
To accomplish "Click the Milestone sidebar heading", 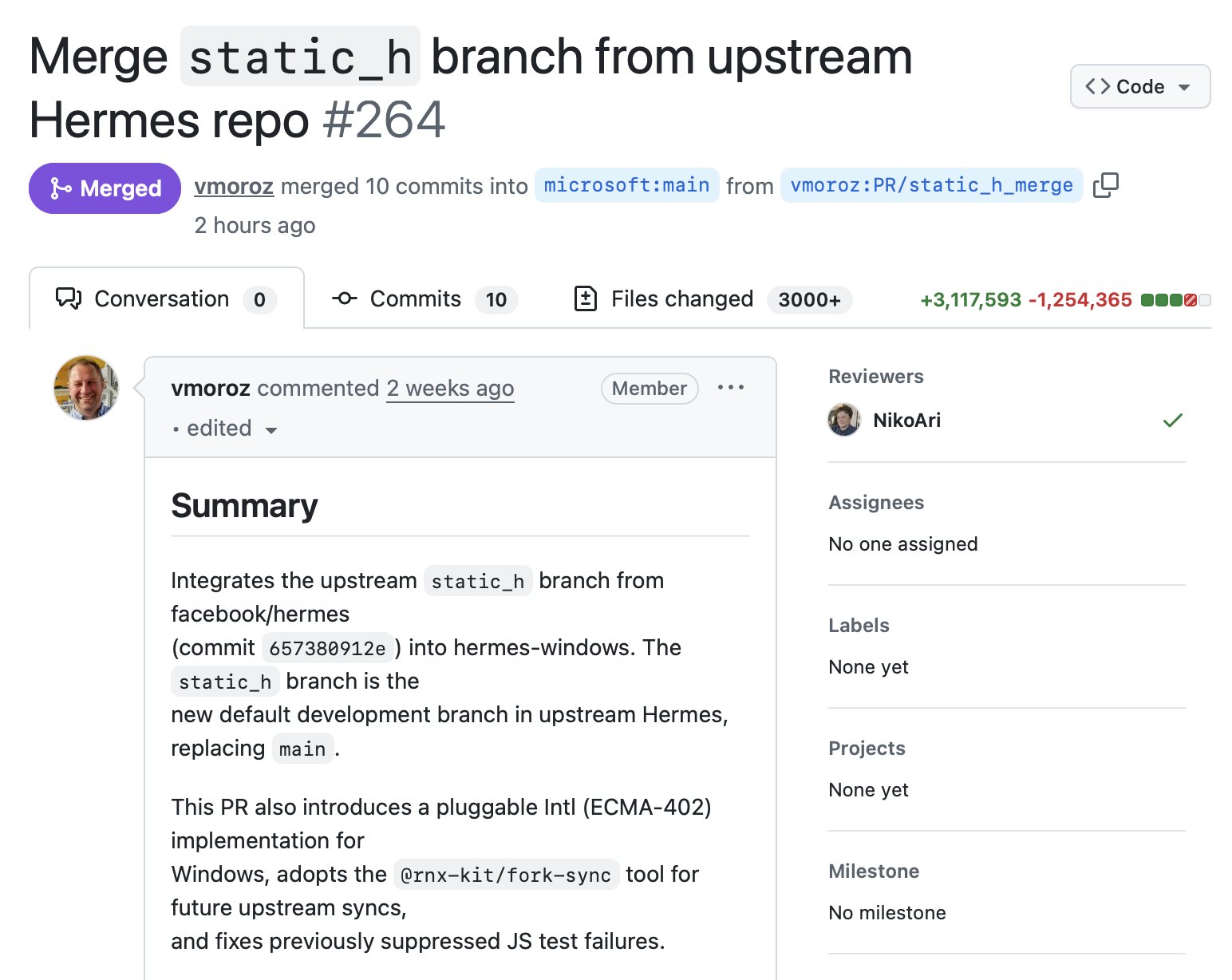I will 874,871.
